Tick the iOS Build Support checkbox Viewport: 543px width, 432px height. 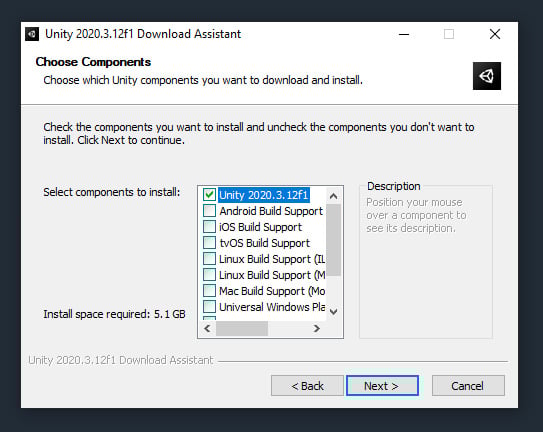pos(209,227)
